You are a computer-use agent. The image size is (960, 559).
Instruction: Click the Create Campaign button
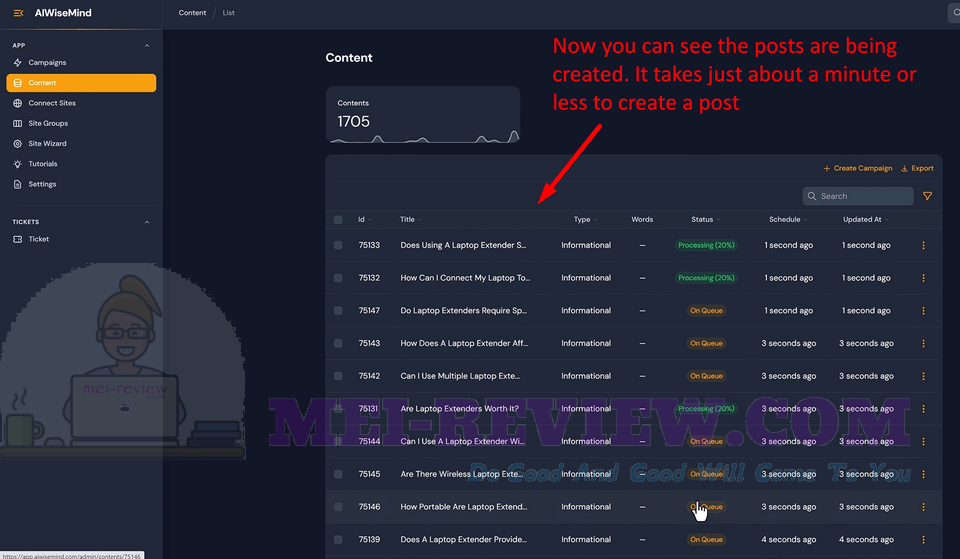click(857, 168)
